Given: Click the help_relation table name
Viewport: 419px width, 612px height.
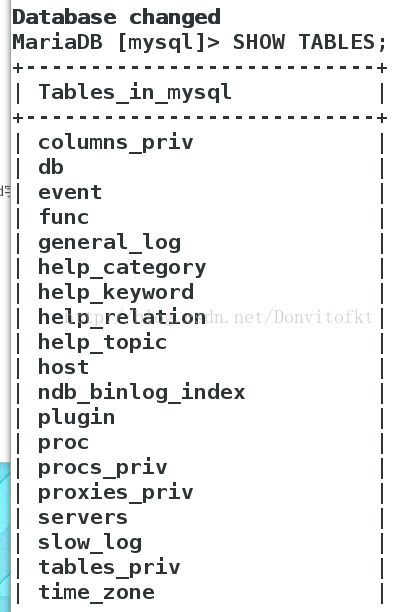Looking at the screenshot, I should point(122,317).
